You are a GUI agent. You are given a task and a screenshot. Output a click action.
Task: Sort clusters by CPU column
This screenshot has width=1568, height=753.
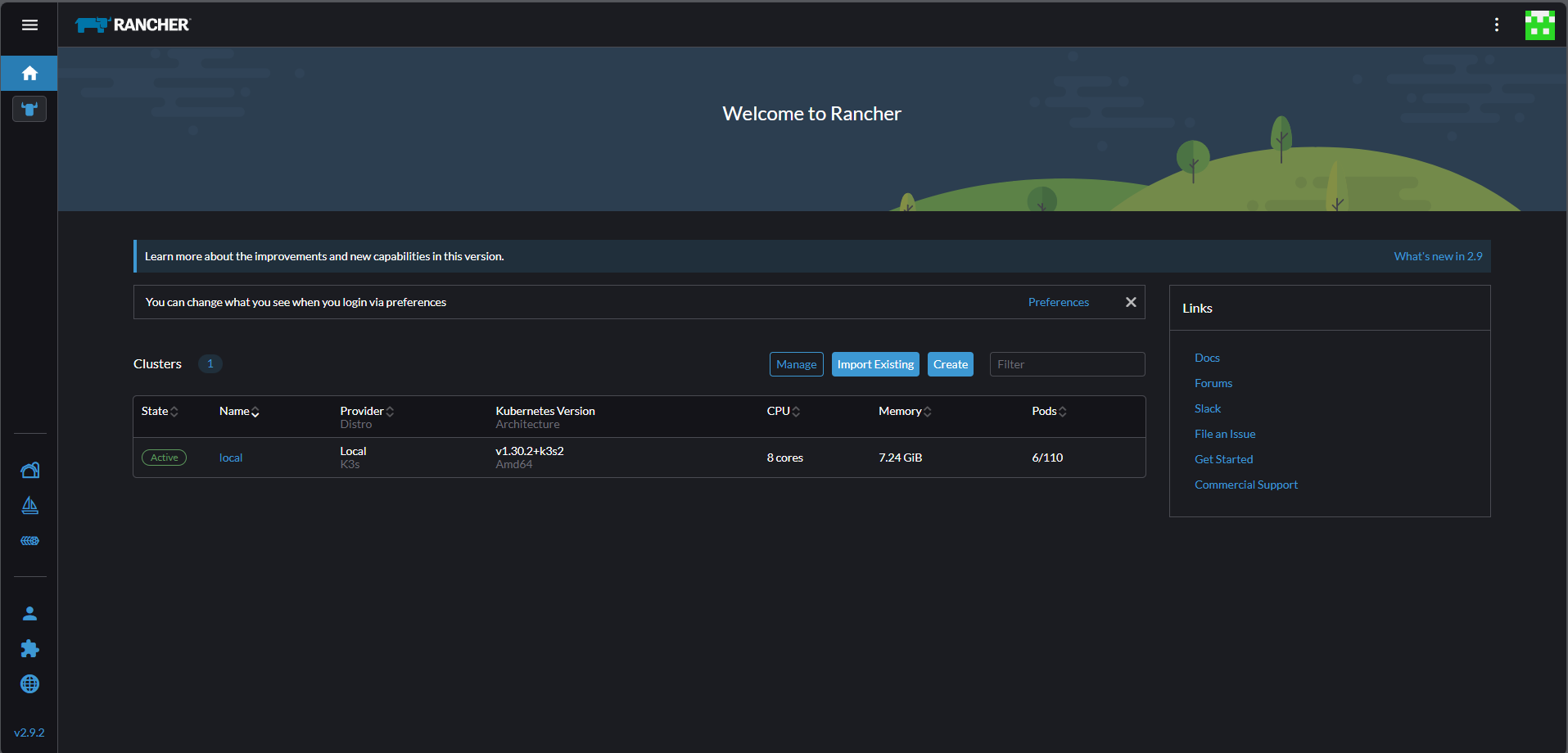(784, 411)
